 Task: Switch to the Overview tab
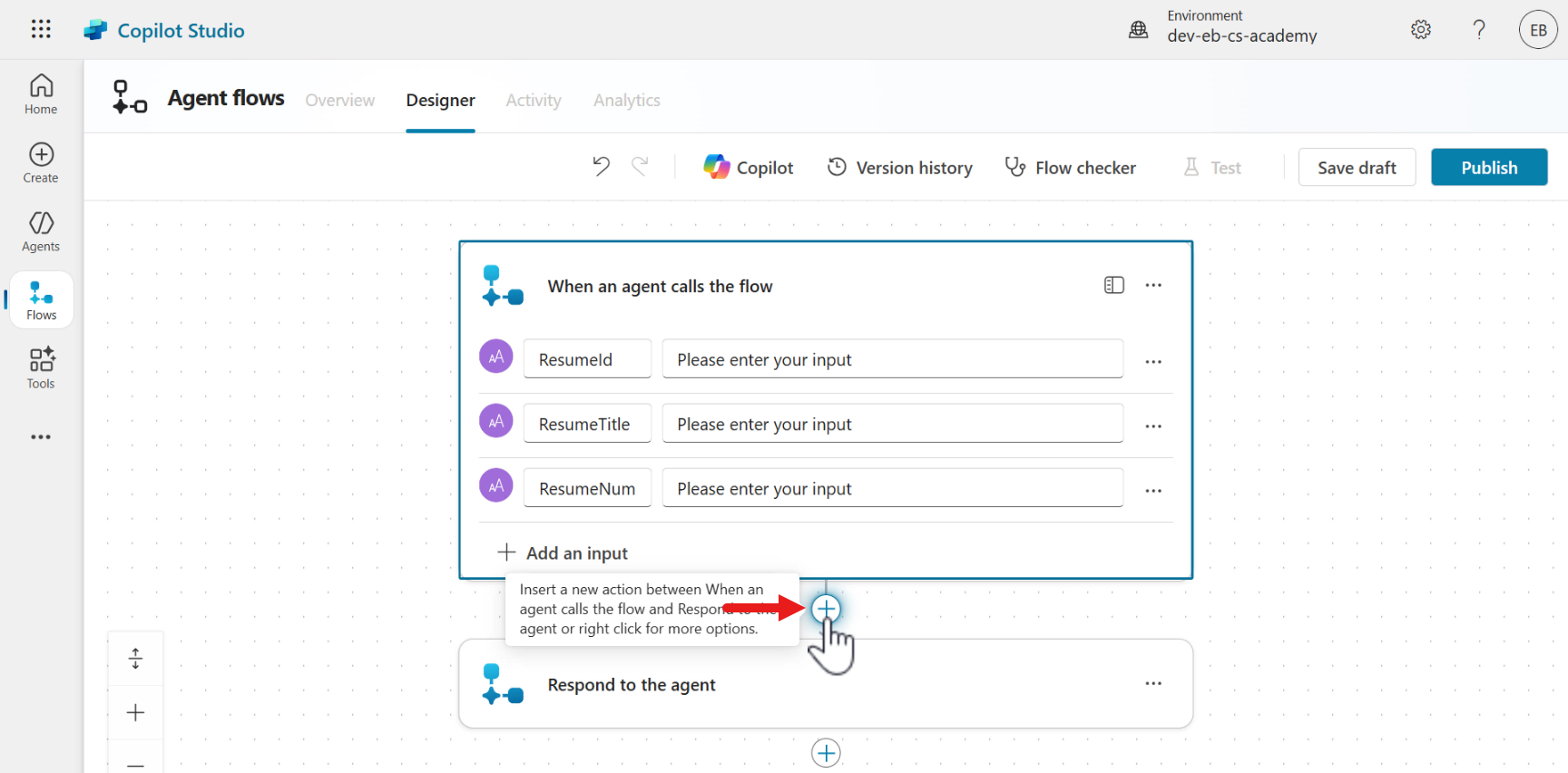pyautogui.click(x=339, y=101)
